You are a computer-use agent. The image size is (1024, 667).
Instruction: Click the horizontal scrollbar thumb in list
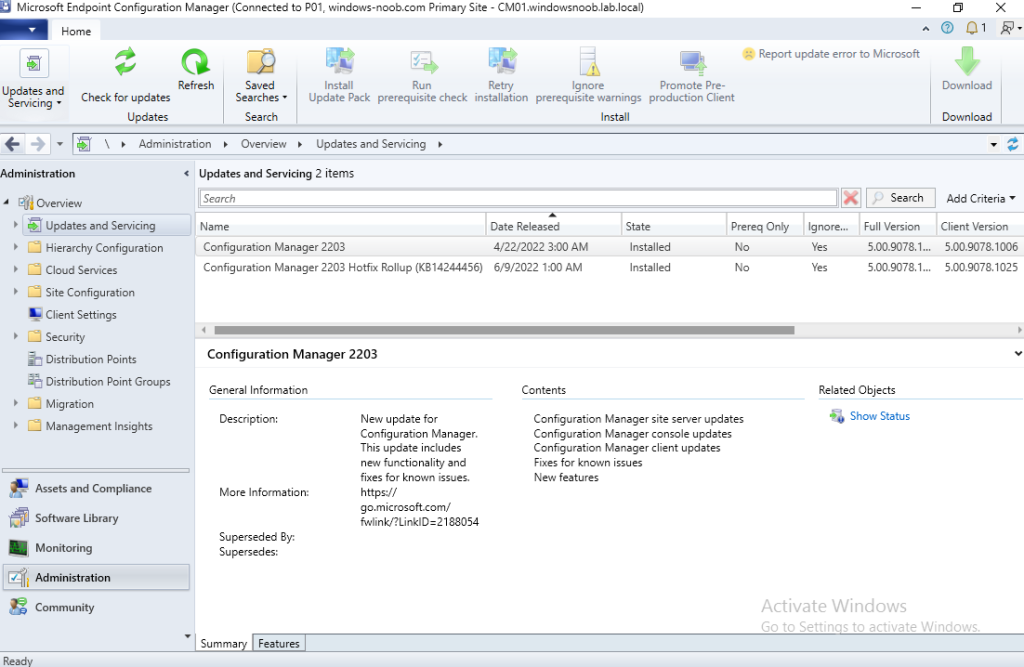(504, 330)
